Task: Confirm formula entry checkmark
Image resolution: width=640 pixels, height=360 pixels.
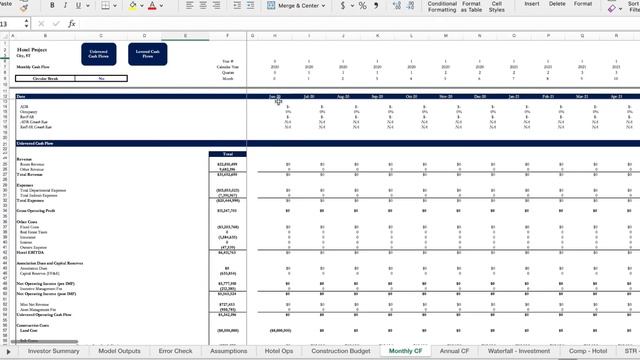Action: pyautogui.click(x=56, y=24)
